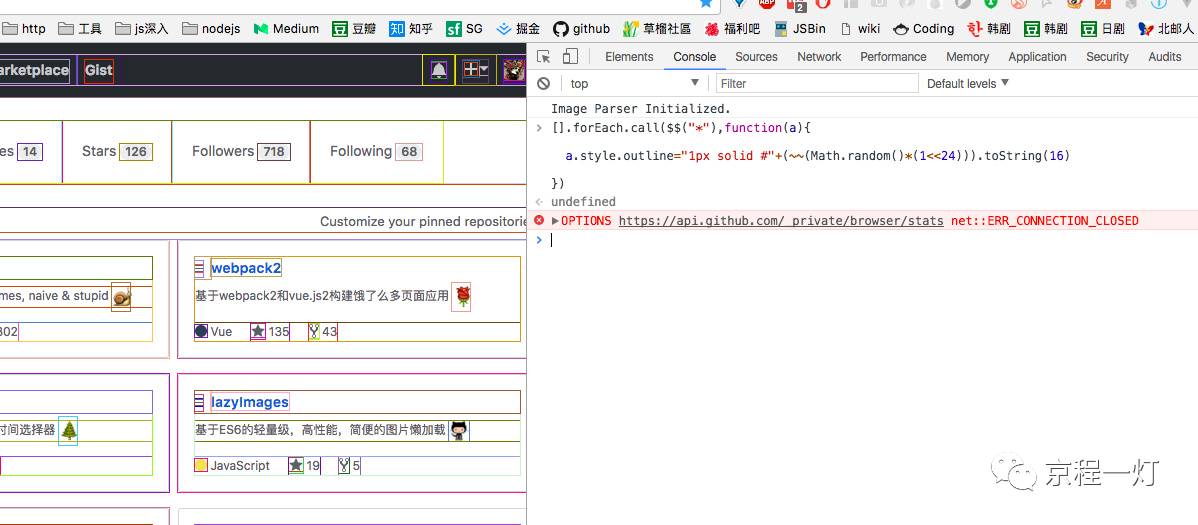Open the SG bookmark

[x=465, y=29]
